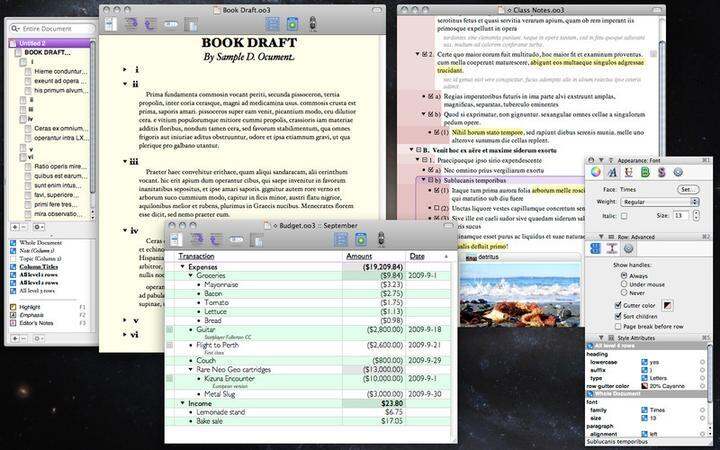Collapse Rare Neo Geo cartridges group
The width and height of the screenshot is (720, 450).
point(191,369)
